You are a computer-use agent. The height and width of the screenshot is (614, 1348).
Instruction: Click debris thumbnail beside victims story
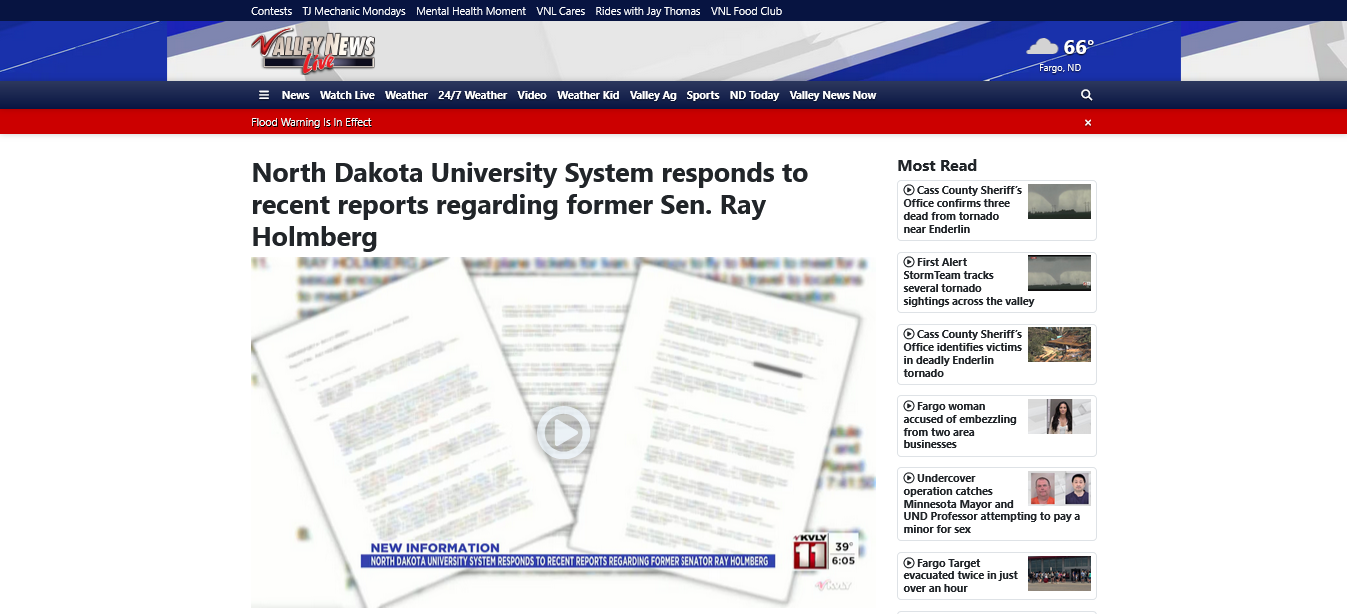[x=1059, y=345]
